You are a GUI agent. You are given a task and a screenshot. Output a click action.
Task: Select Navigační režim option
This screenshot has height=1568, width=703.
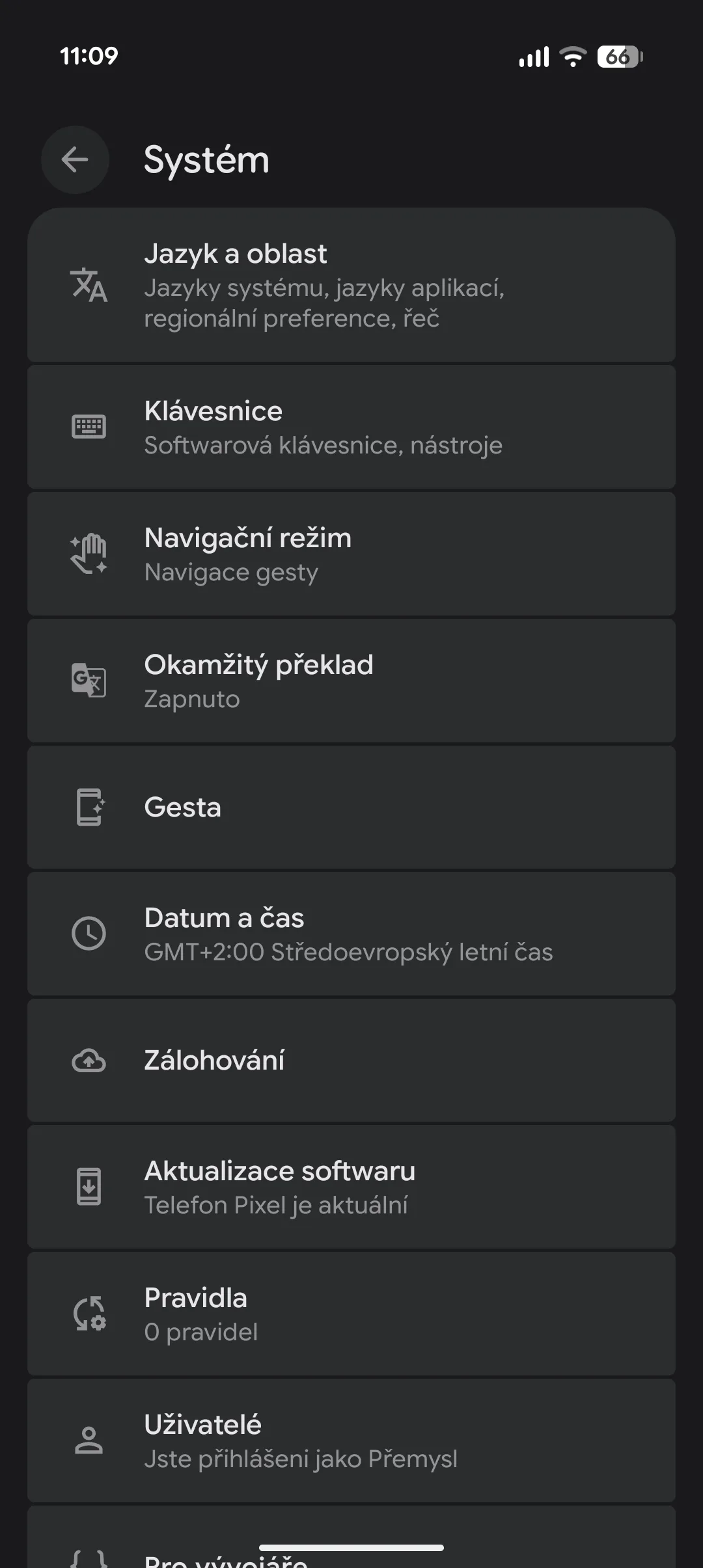[351, 554]
